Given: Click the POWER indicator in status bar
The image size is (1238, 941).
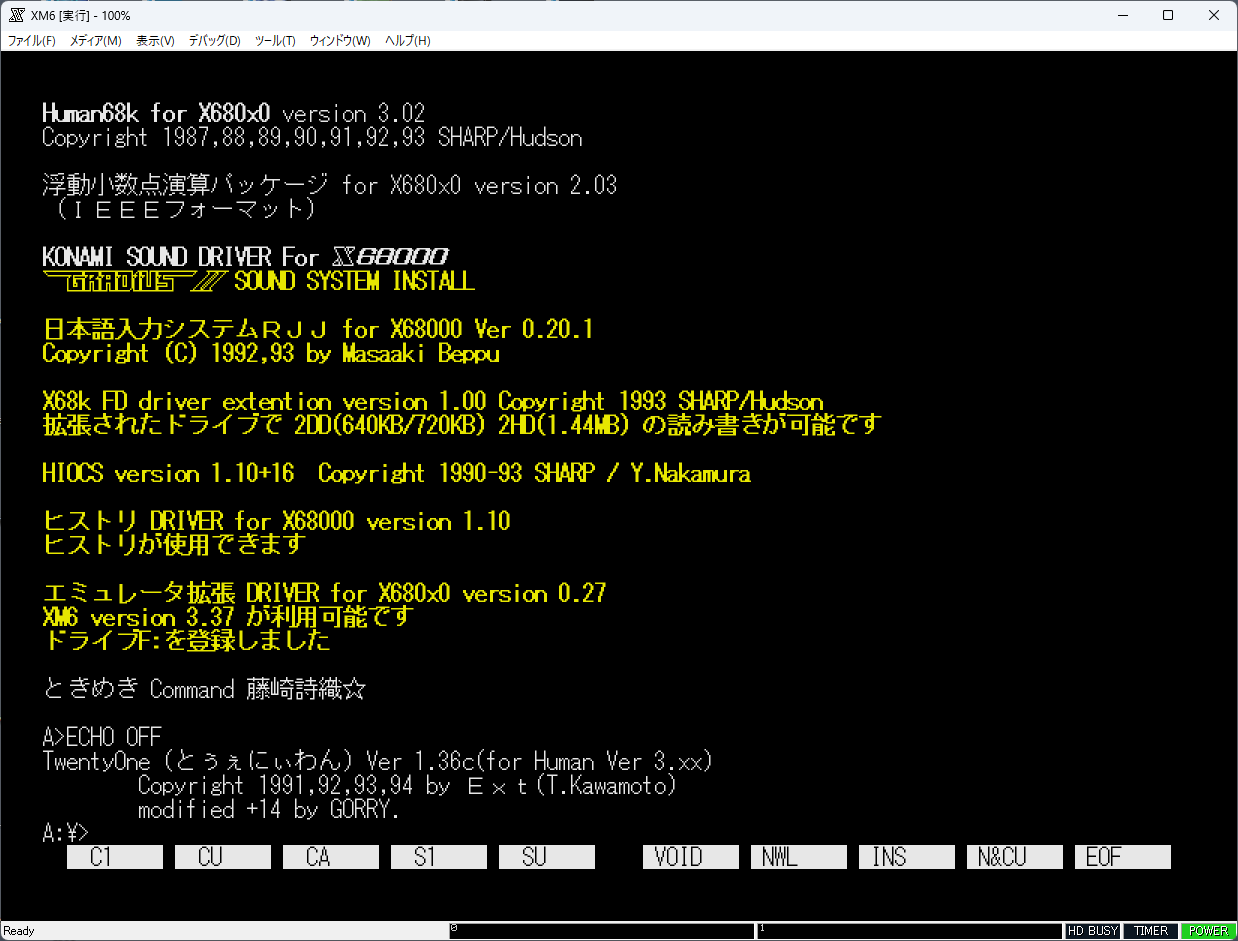Looking at the screenshot, I should click(x=1207, y=931).
